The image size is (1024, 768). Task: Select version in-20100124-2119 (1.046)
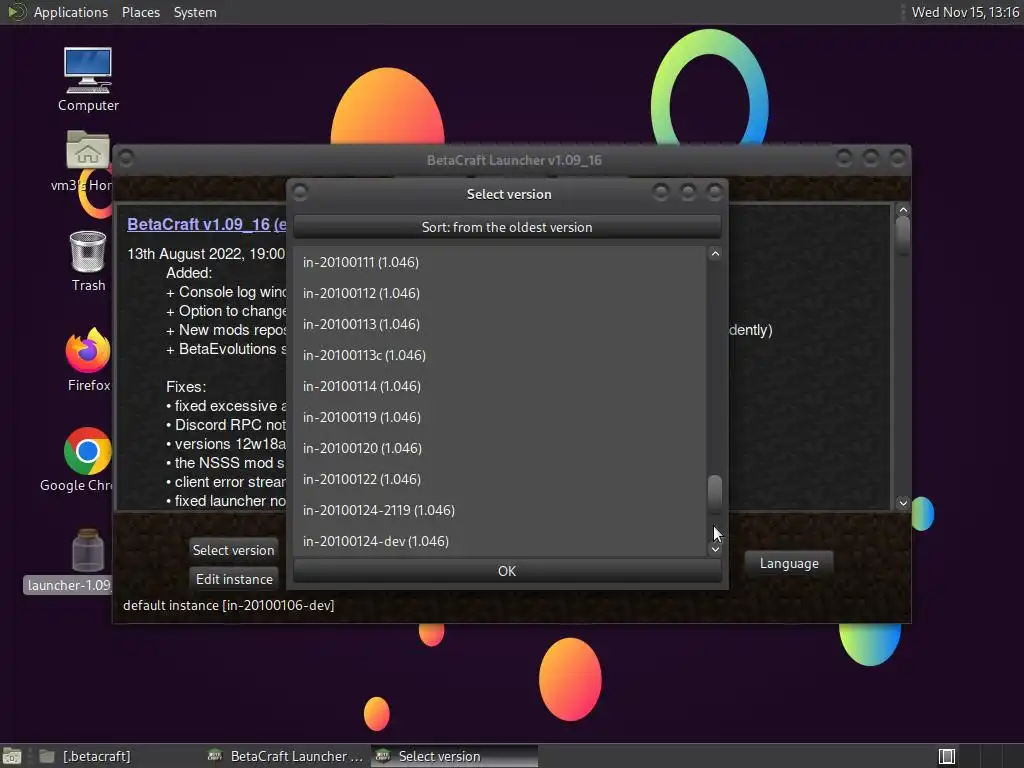[500, 510]
